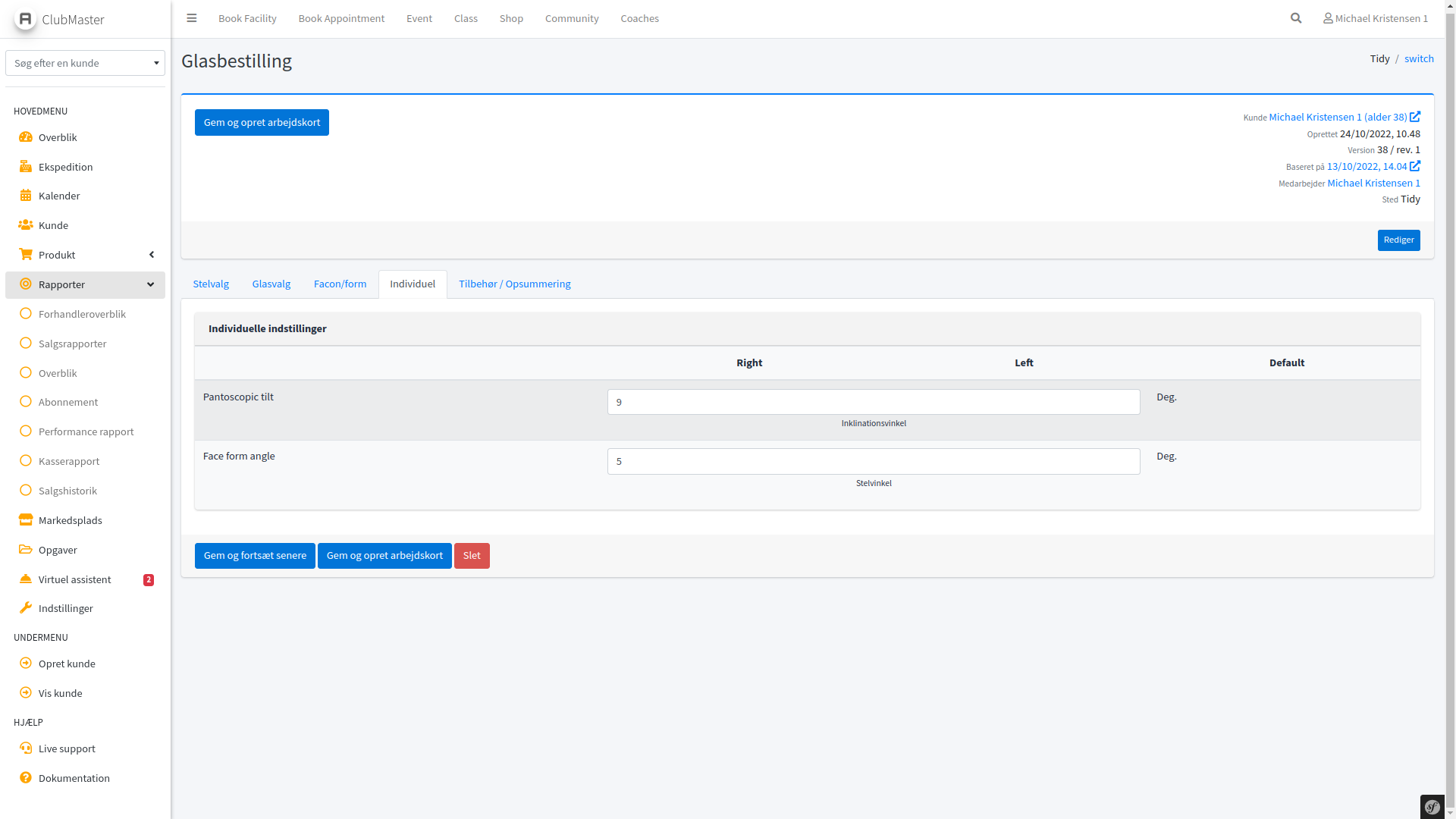Open Live support headset icon
The height and width of the screenshot is (819, 1456).
(x=26, y=748)
